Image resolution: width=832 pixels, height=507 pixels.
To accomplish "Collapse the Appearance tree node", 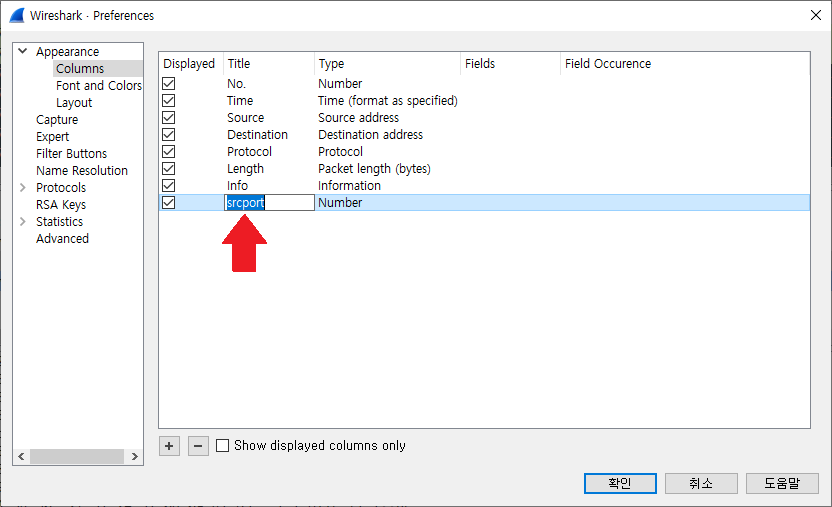I will (x=23, y=51).
